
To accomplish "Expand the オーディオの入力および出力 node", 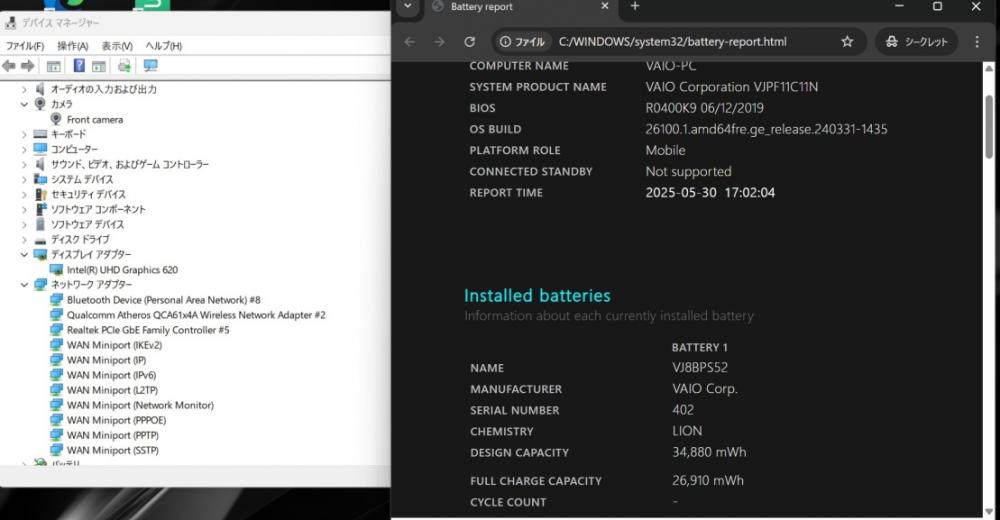I will [24, 89].
